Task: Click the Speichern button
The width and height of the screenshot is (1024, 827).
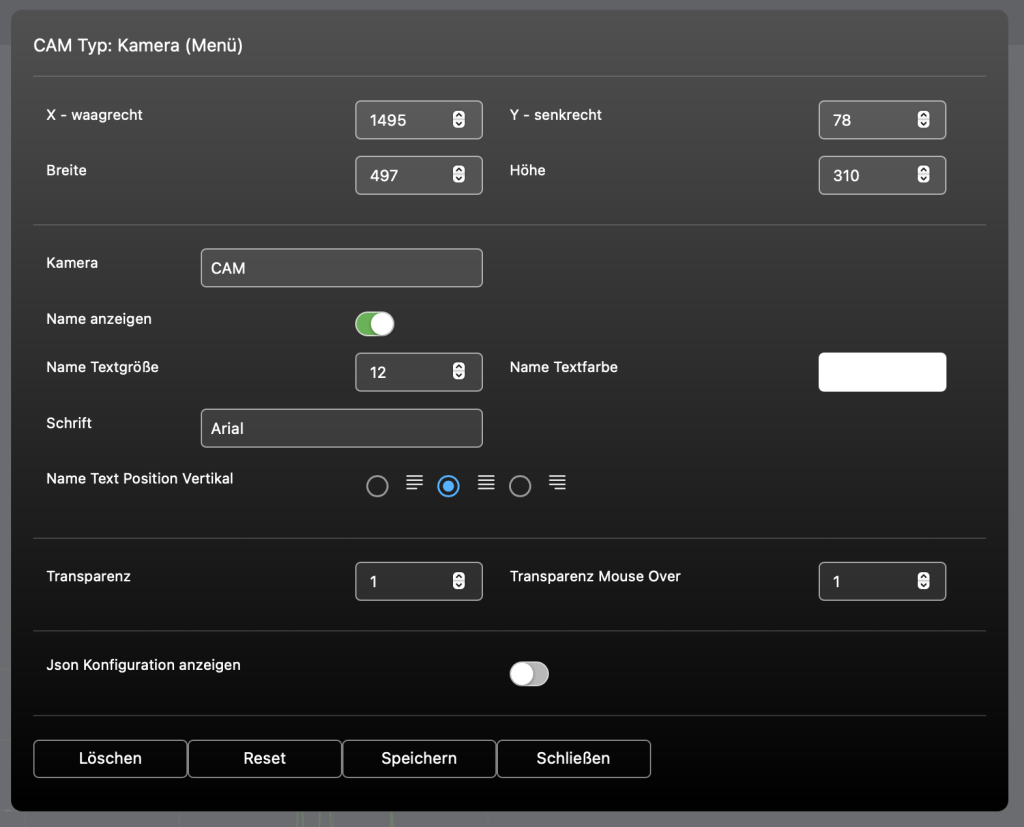Action: pos(419,758)
